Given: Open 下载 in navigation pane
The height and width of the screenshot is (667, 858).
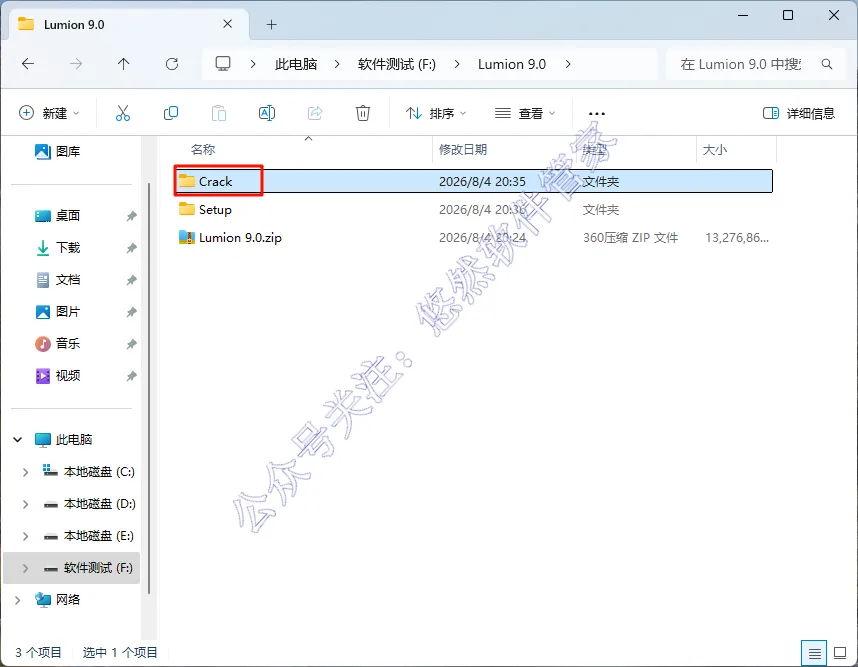Looking at the screenshot, I should 68,247.
